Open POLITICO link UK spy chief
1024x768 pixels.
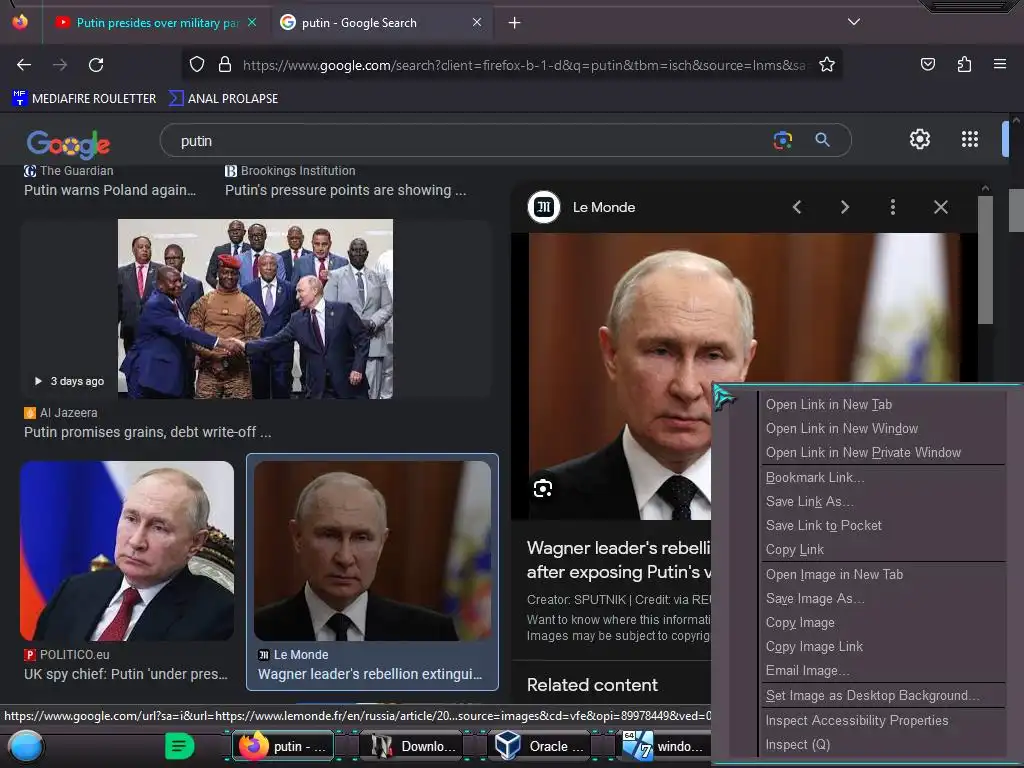[x=126, y=674]
